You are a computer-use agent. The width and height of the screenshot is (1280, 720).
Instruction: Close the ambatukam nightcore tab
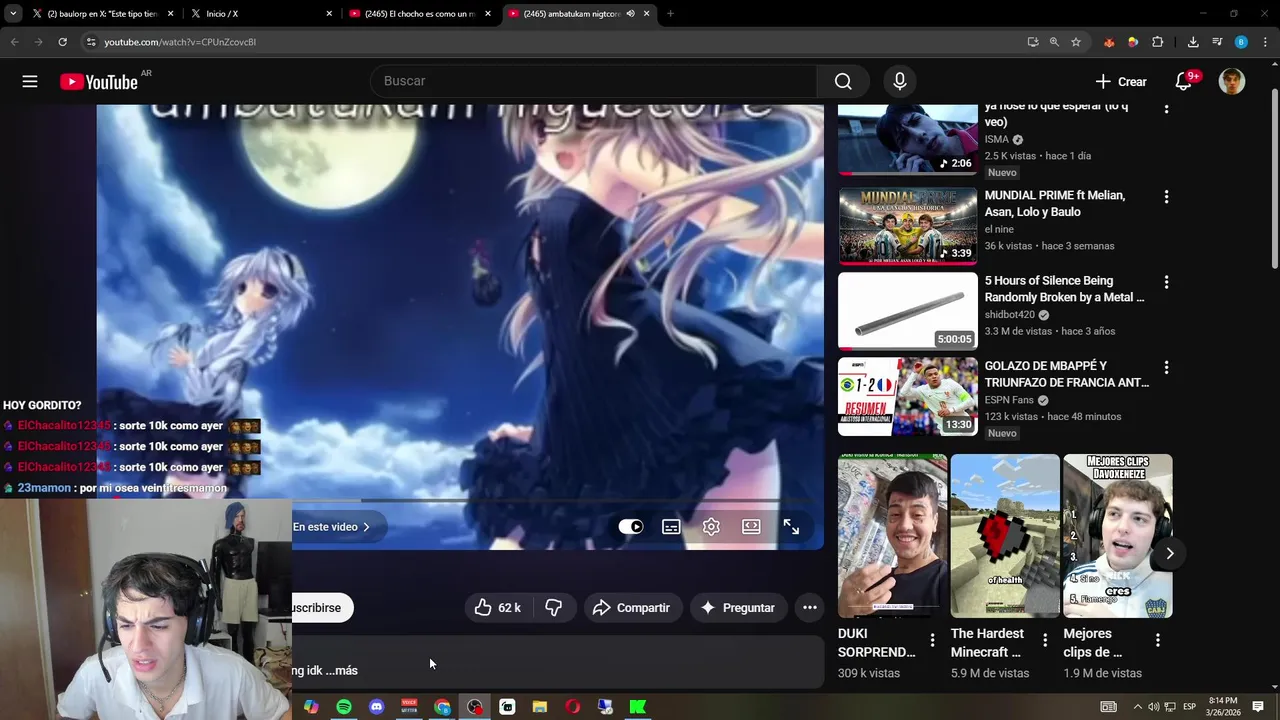647,14
